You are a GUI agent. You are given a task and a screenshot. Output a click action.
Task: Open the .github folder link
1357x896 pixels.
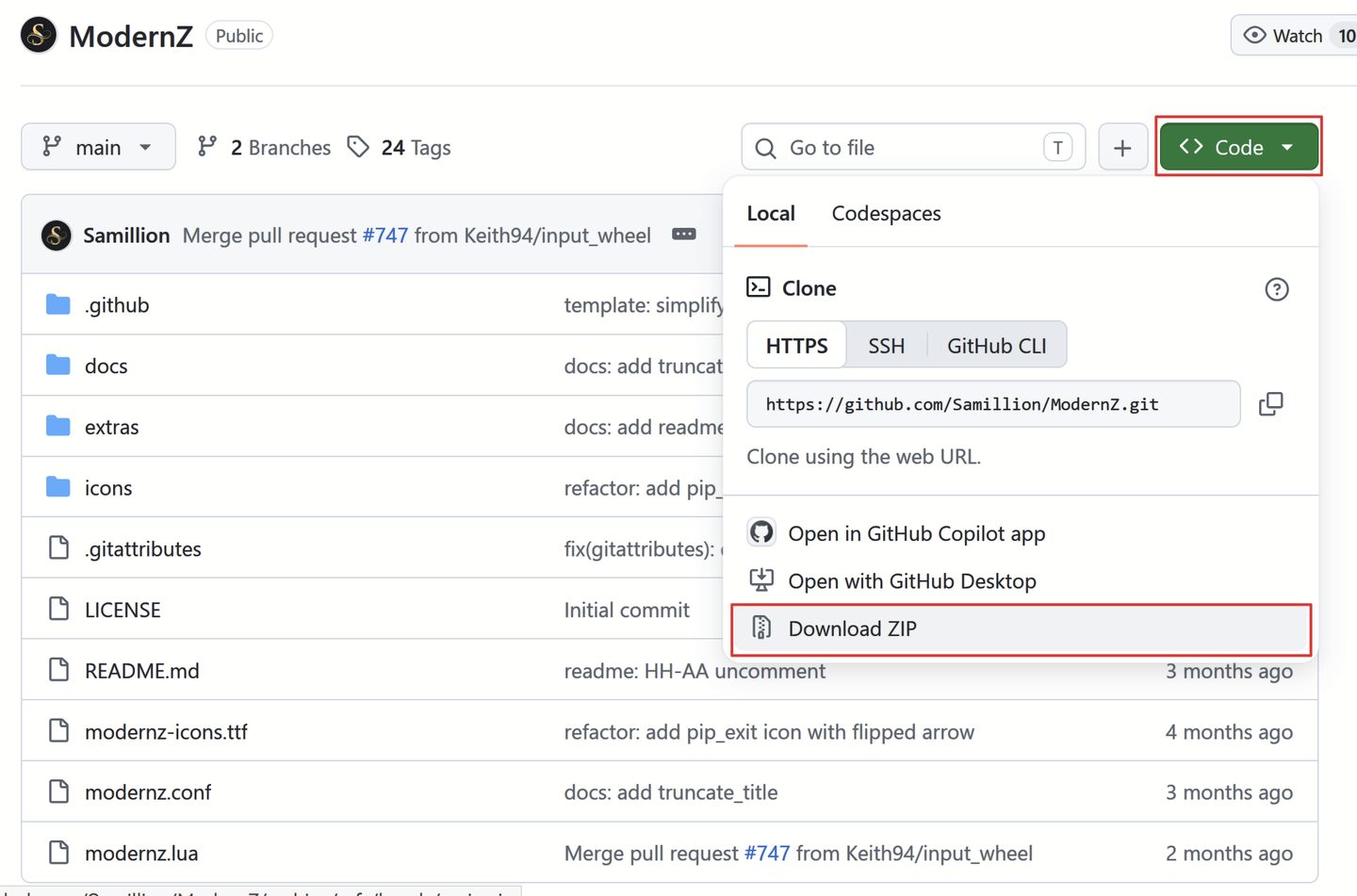(117, 305)
